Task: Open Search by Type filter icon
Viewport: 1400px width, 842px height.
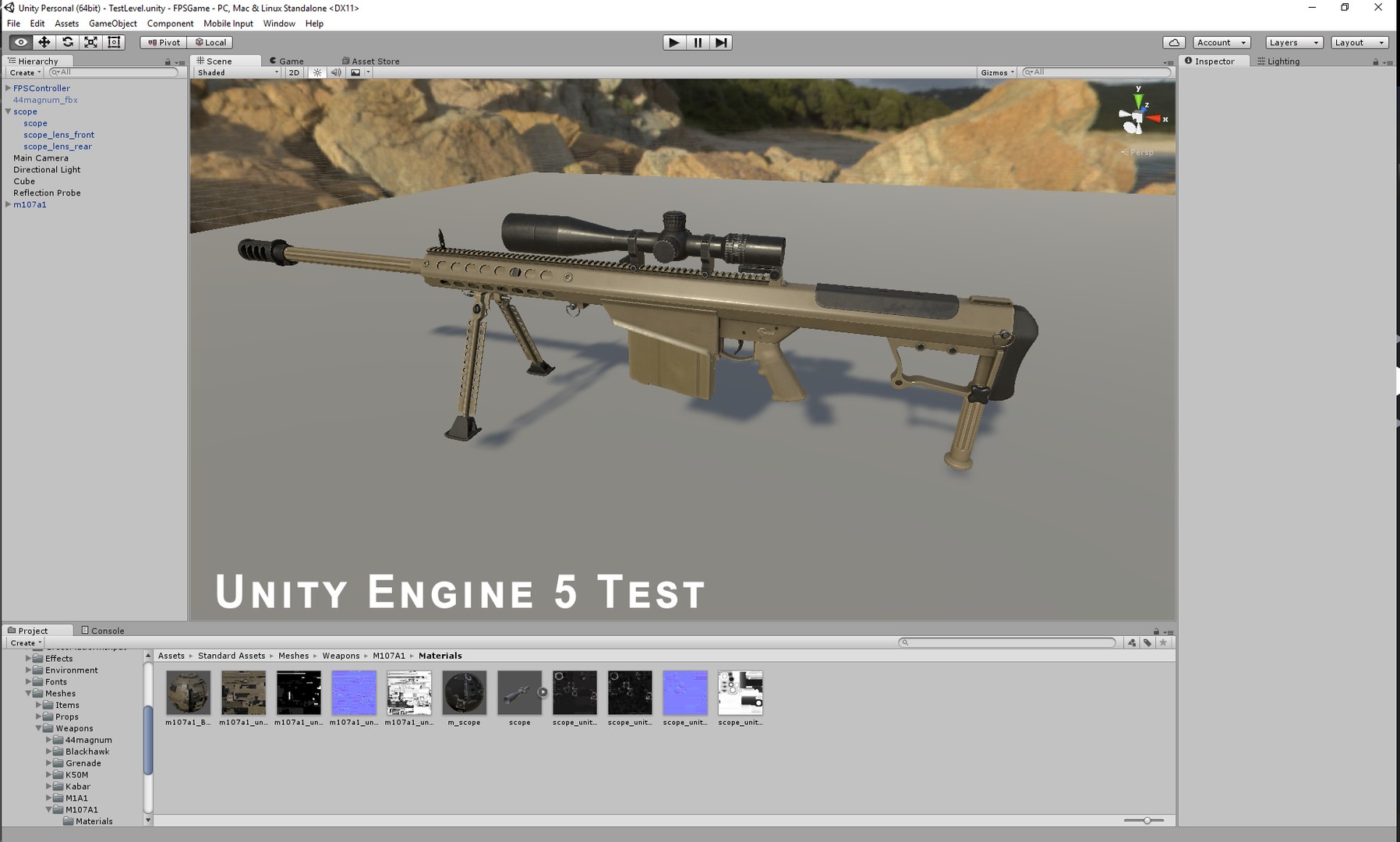Action: pyautogui.click(x=1132, y=642)
